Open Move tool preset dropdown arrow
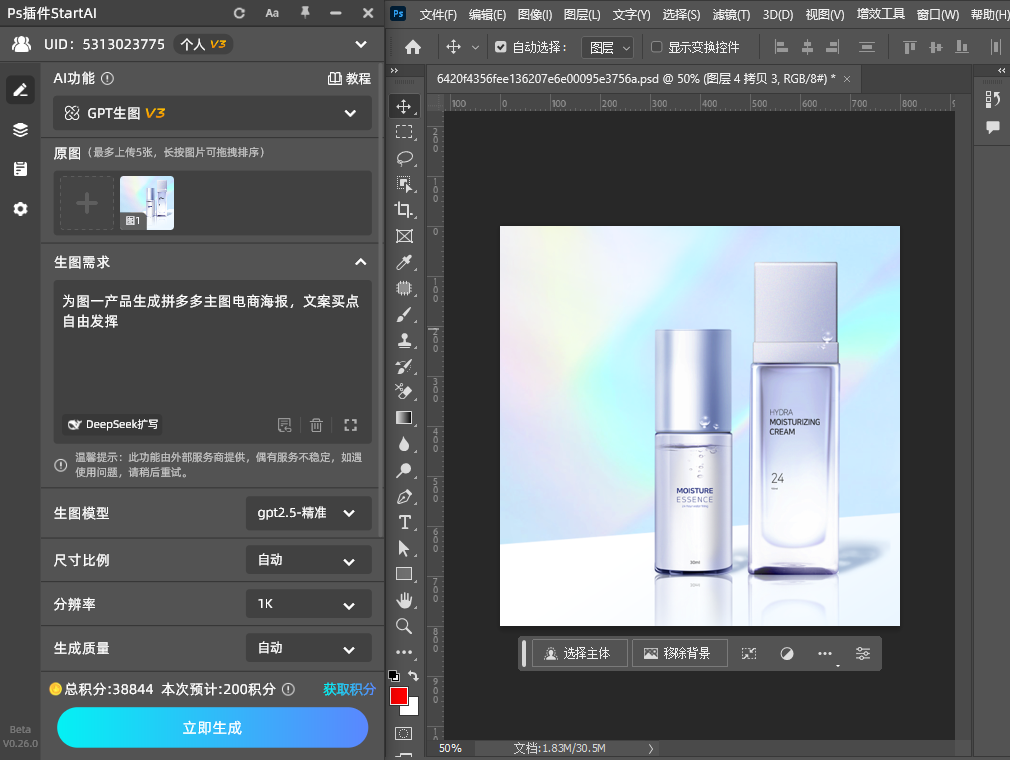1010x760 pixels. point(475,47)
